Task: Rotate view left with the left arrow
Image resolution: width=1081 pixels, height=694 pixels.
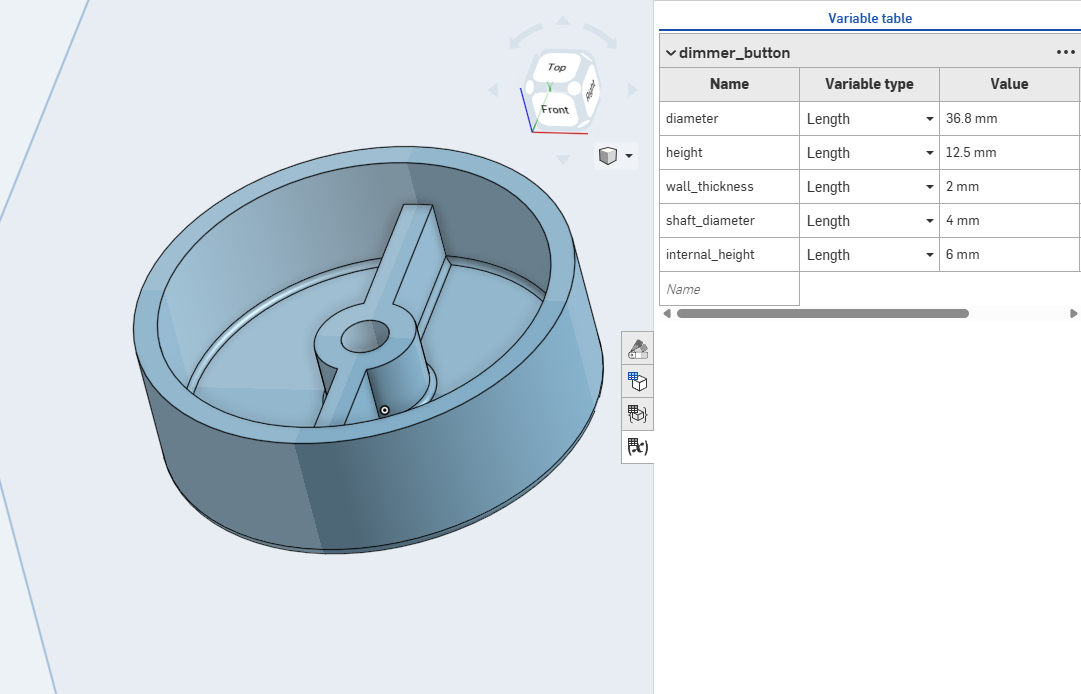Action: (493, 90)
